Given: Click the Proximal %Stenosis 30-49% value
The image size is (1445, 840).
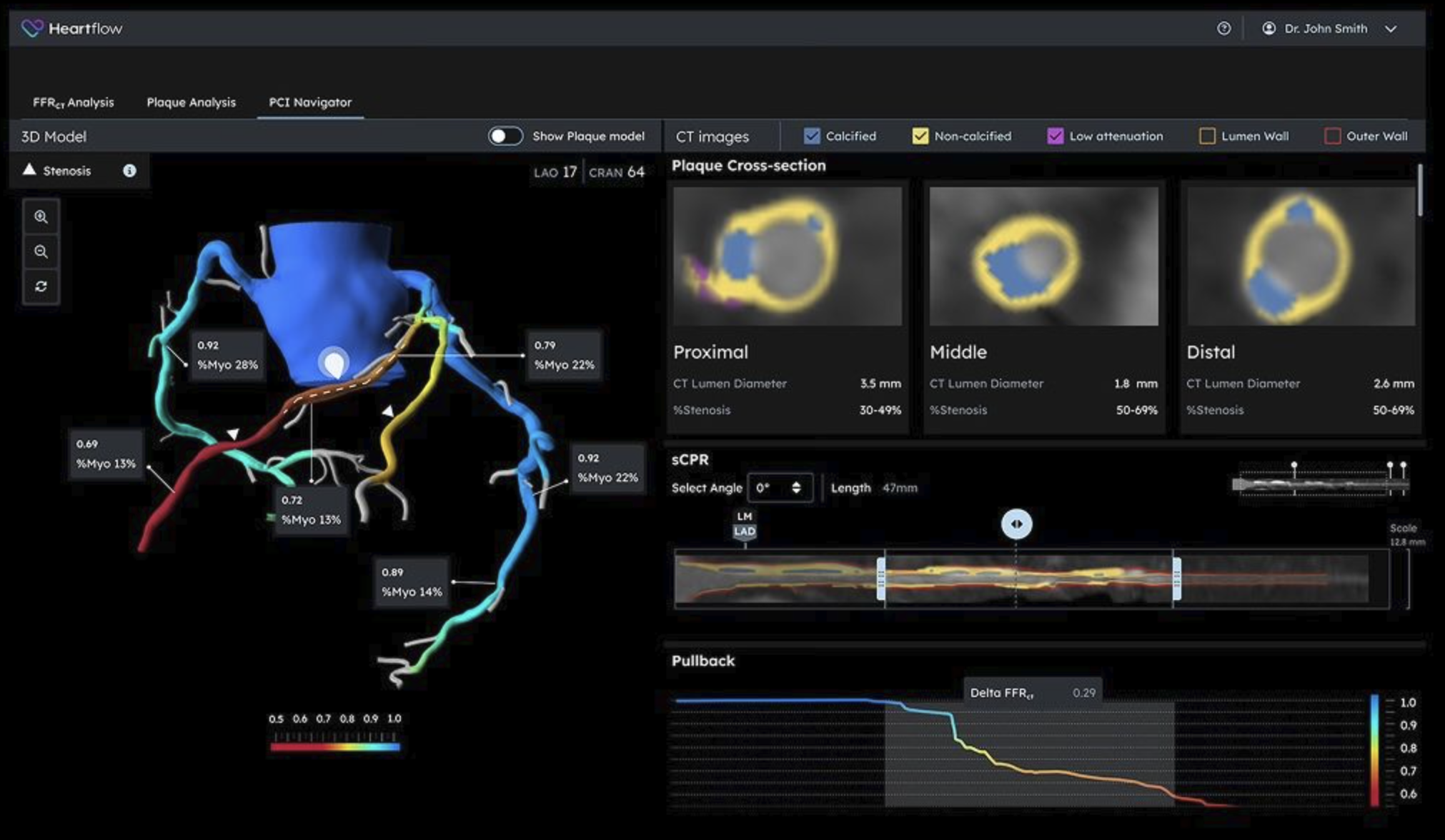Looking at the screenshot, I should 880,410.
